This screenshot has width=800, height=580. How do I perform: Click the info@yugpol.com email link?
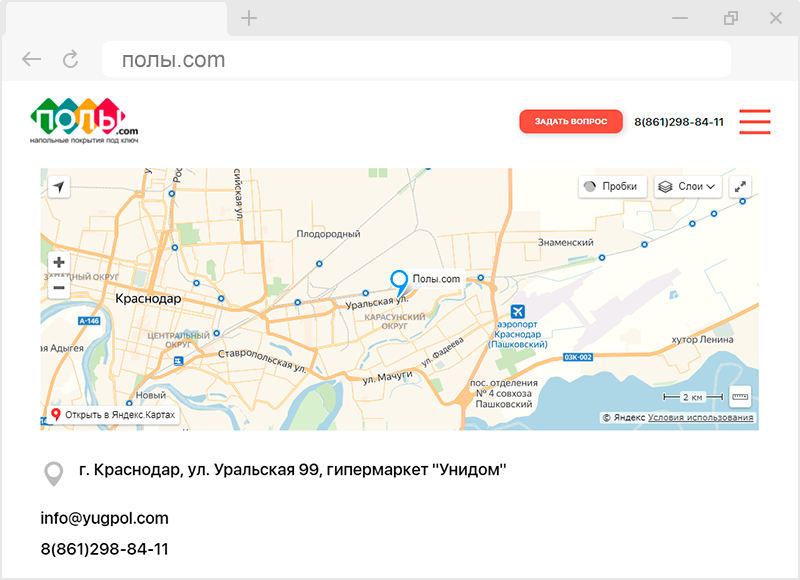click(x=105, y=518)
